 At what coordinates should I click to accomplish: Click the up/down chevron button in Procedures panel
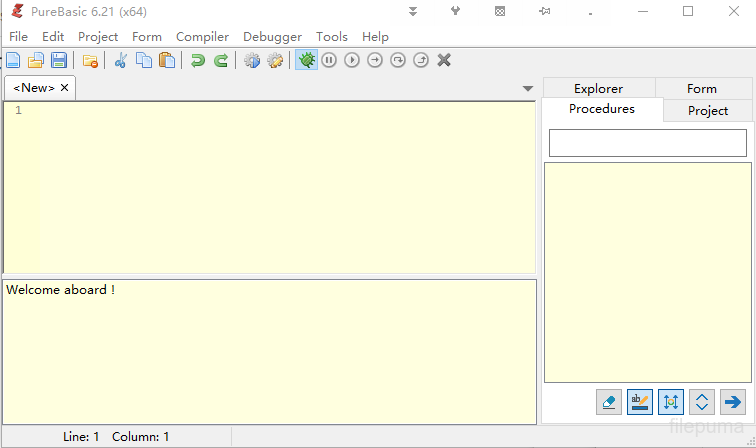click(702, 402)
